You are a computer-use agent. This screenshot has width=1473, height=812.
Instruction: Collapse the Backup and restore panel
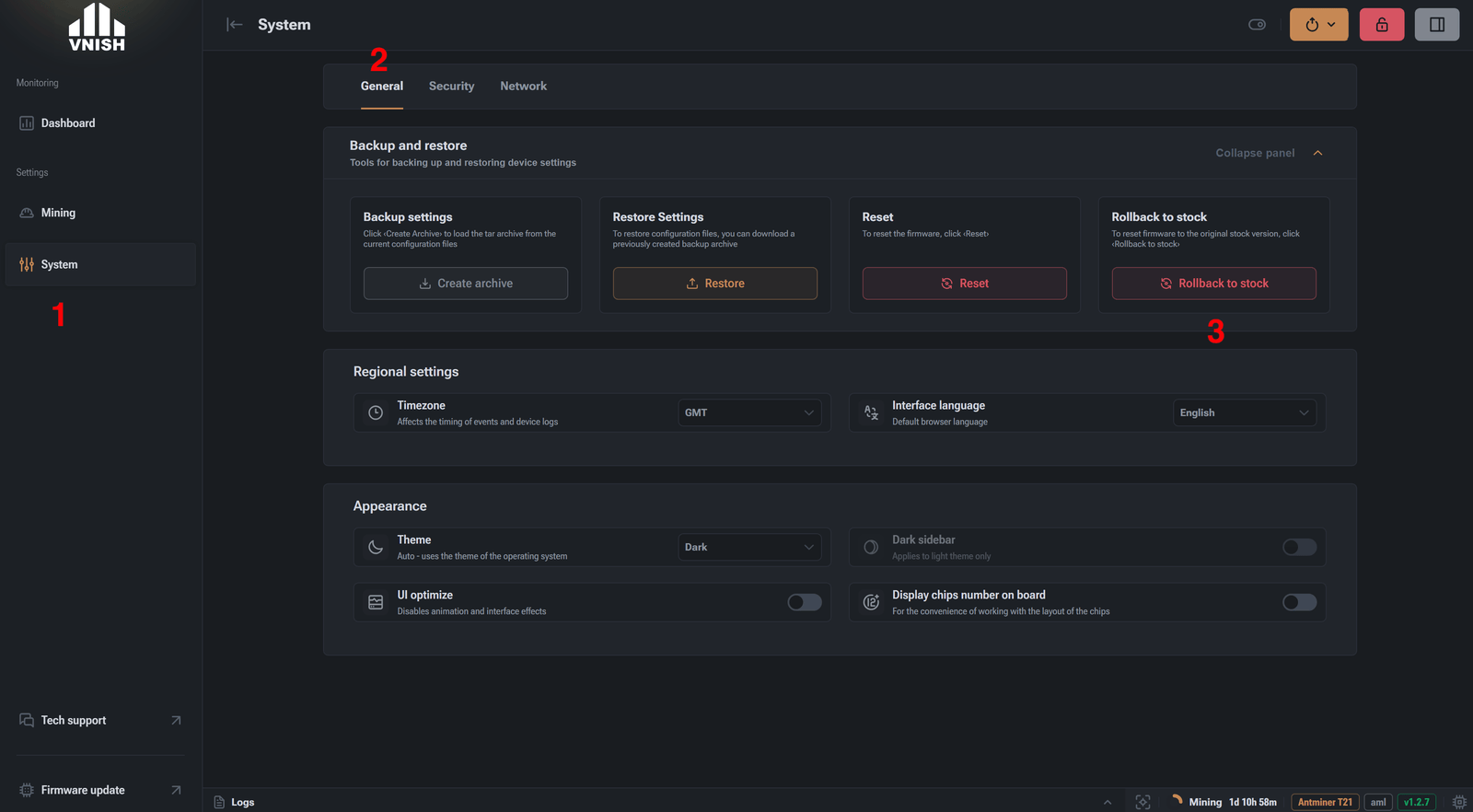point(1269,153)
